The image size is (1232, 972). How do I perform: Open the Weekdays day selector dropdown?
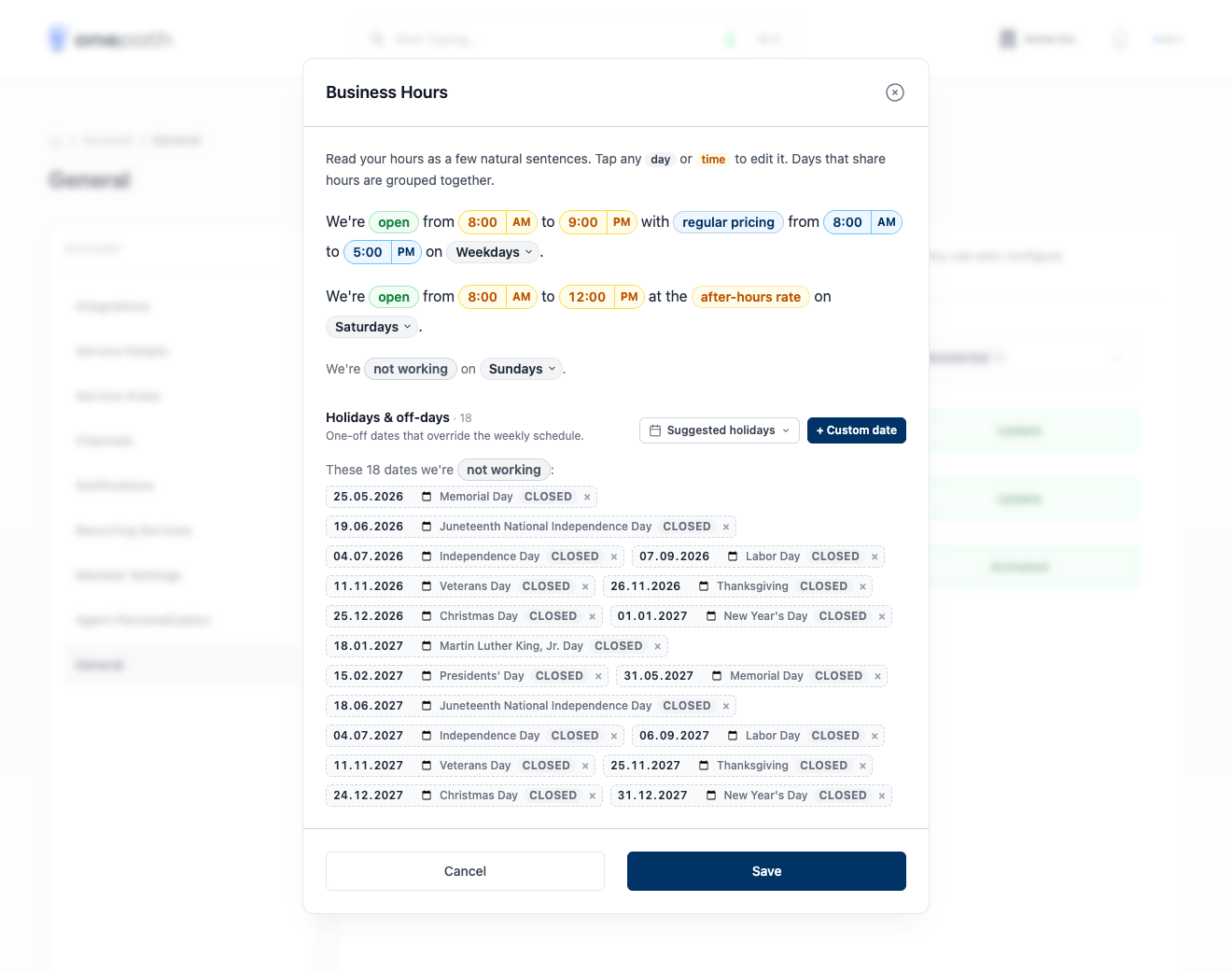(493, 252)
